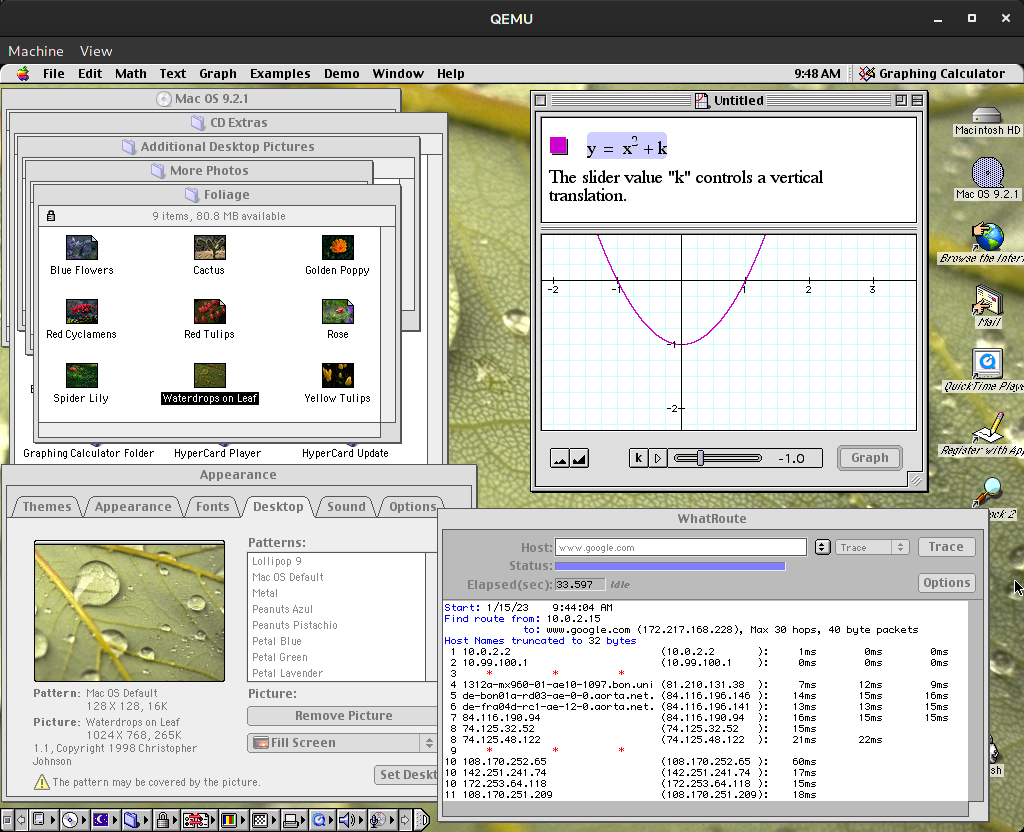Open the Graph menu

217,74
